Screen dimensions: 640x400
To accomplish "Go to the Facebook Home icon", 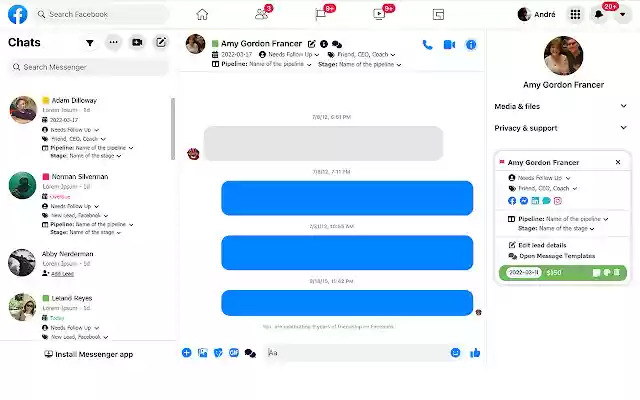I will point(202,14).
